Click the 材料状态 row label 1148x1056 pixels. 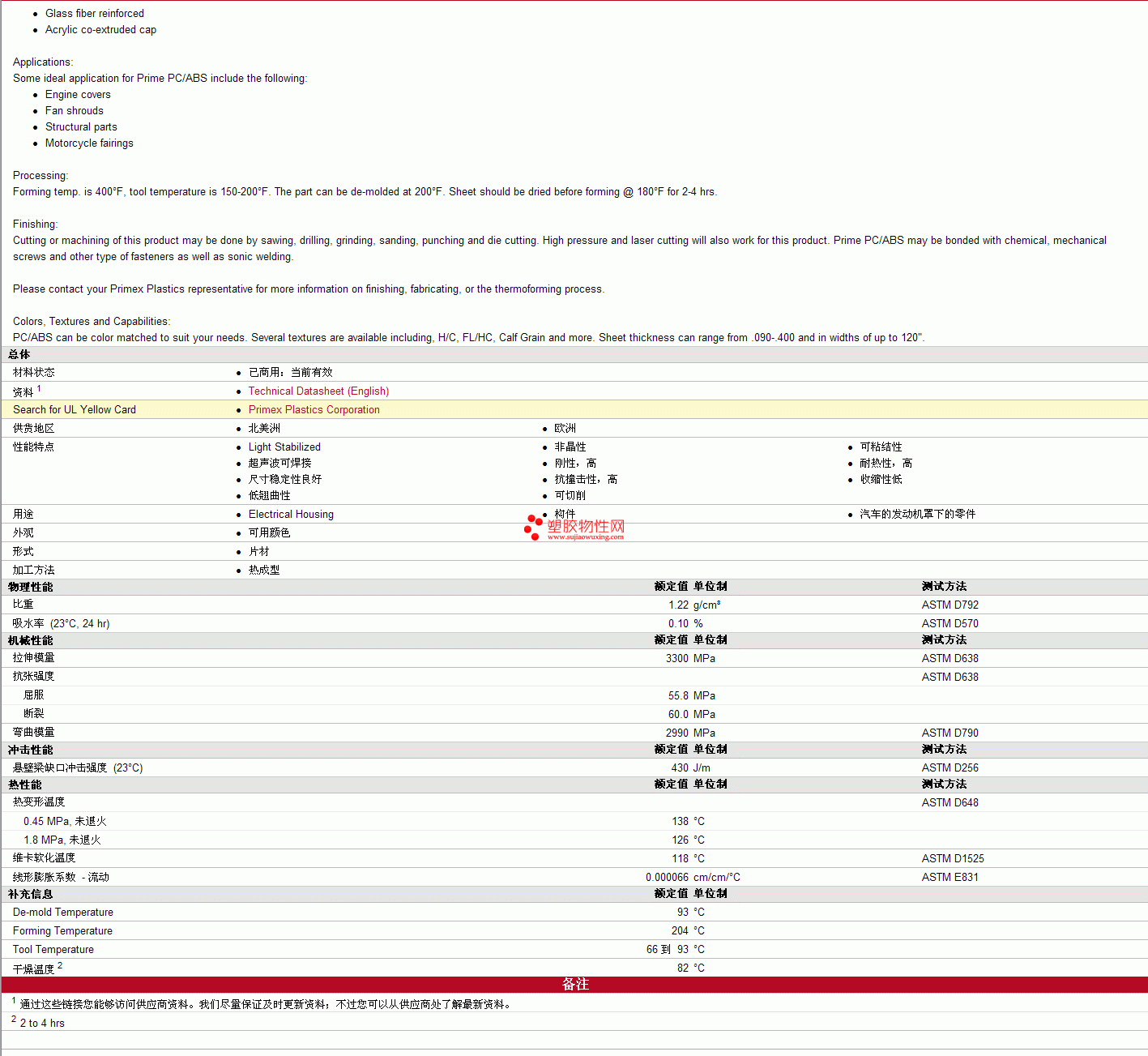tap(34, 372)
